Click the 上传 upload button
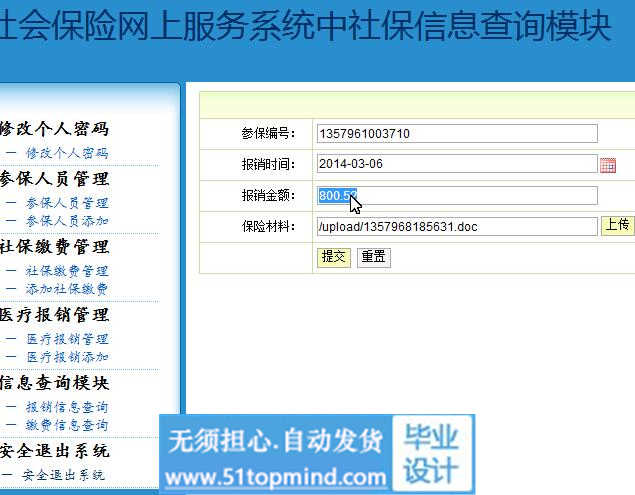The width and height of the screenshot is (635, 495). click(x=617, y=225)
